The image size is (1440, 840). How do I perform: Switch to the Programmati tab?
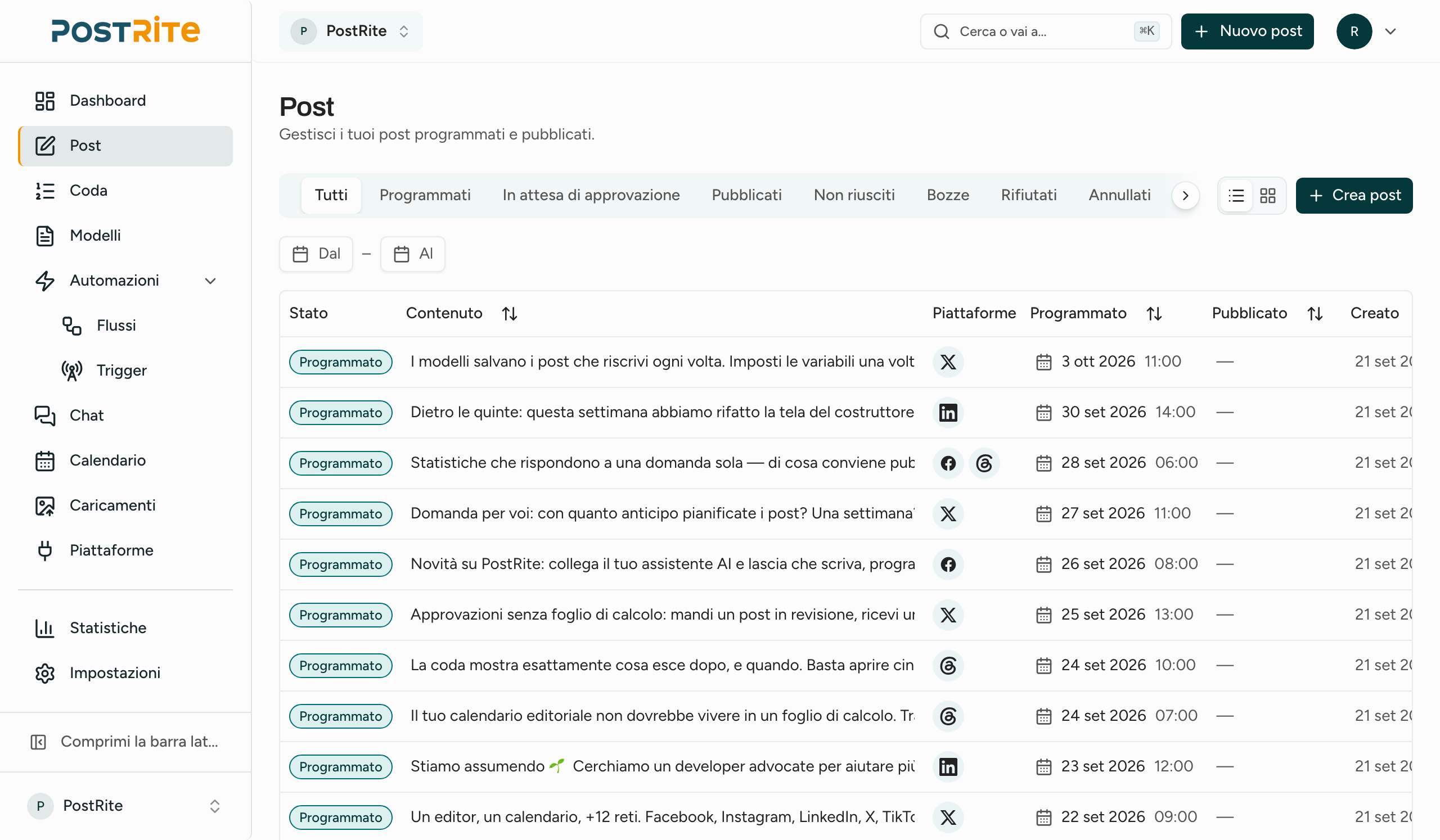pyautogui.click(x=425, y=195)
